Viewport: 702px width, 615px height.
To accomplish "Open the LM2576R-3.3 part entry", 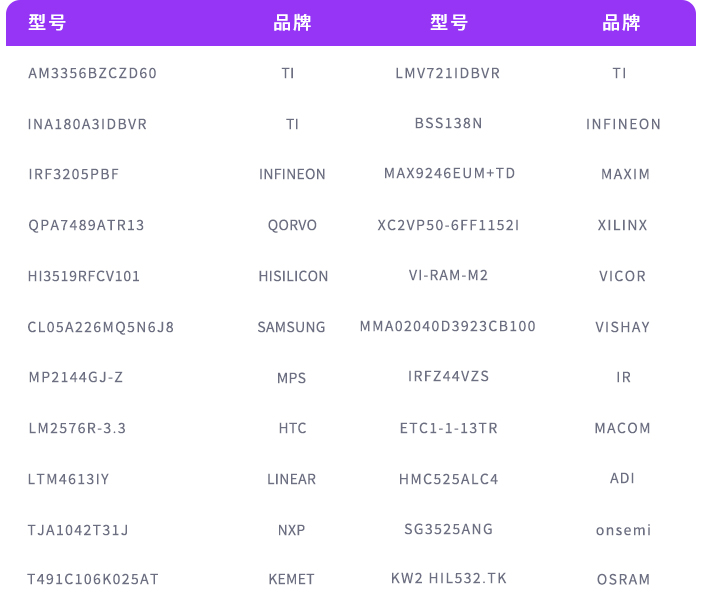I will pos(77,428).
